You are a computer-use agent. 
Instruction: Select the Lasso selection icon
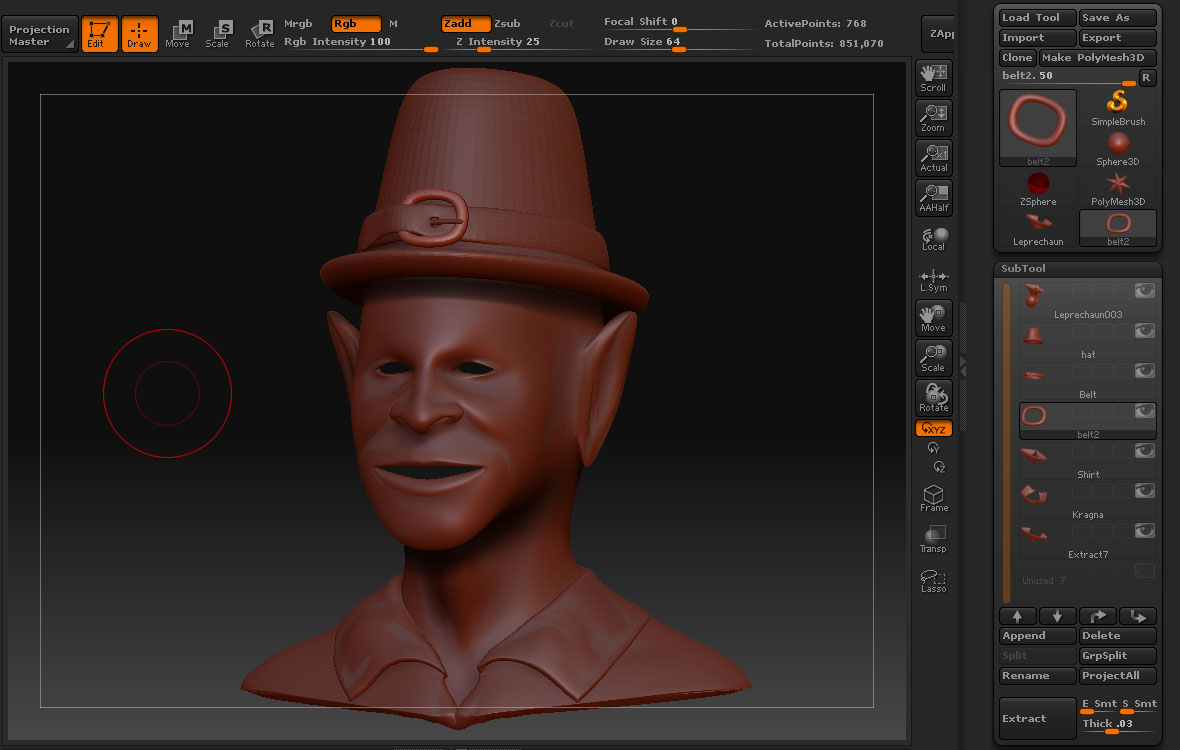[x=933, y=580]
